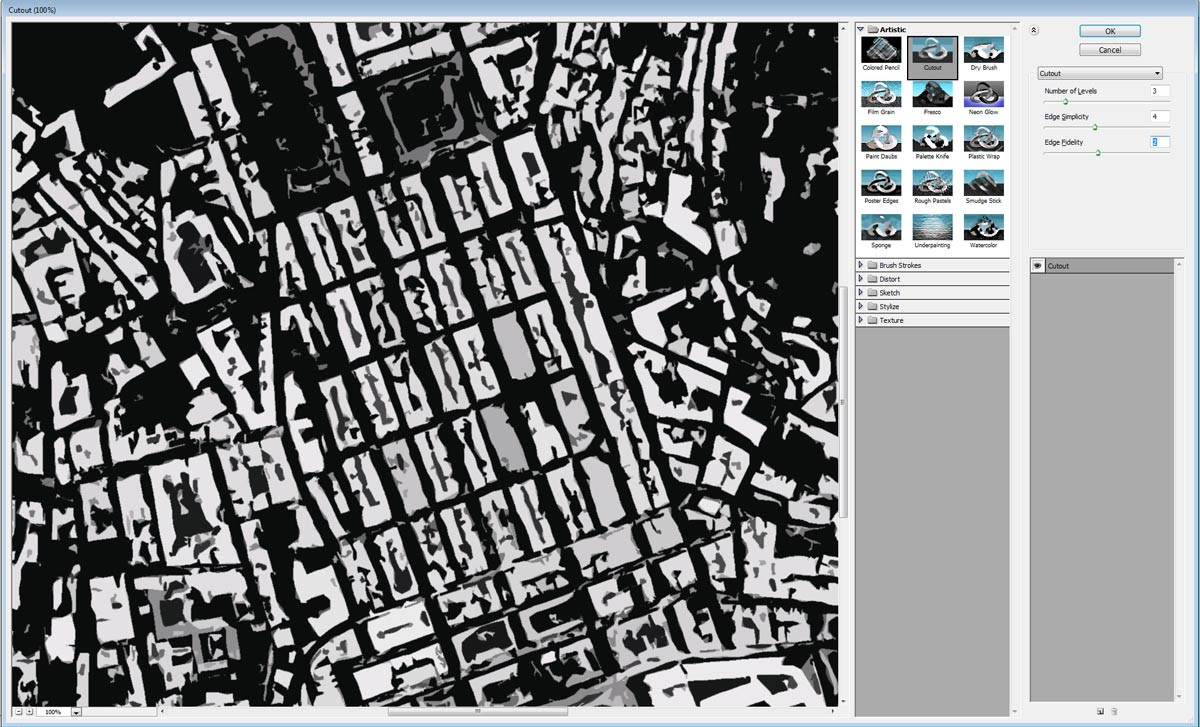Viewport: 1200px width, 727px height.
Task: Click the Number of Levels value field
Action: [x=1160, y=91]
